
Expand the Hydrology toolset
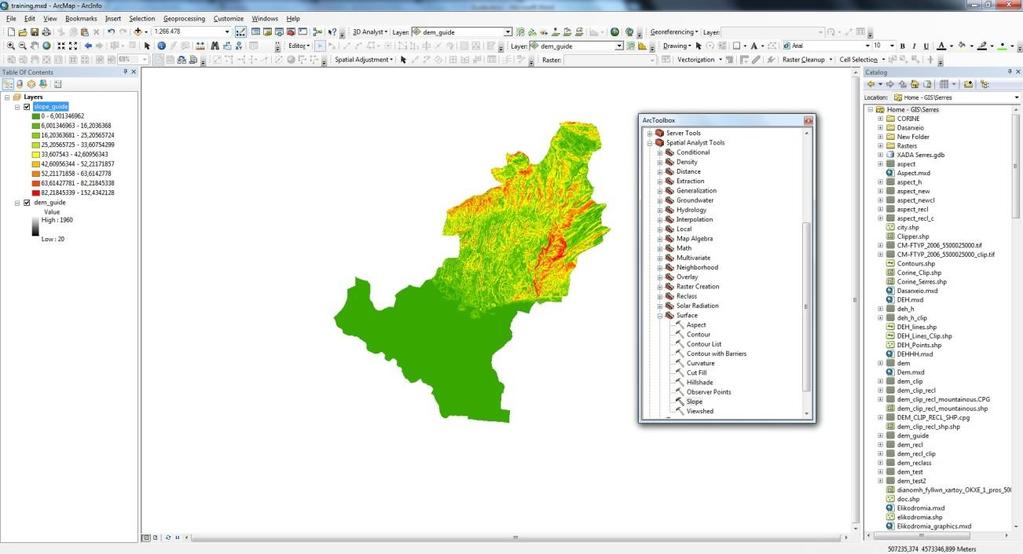(660, 210)
